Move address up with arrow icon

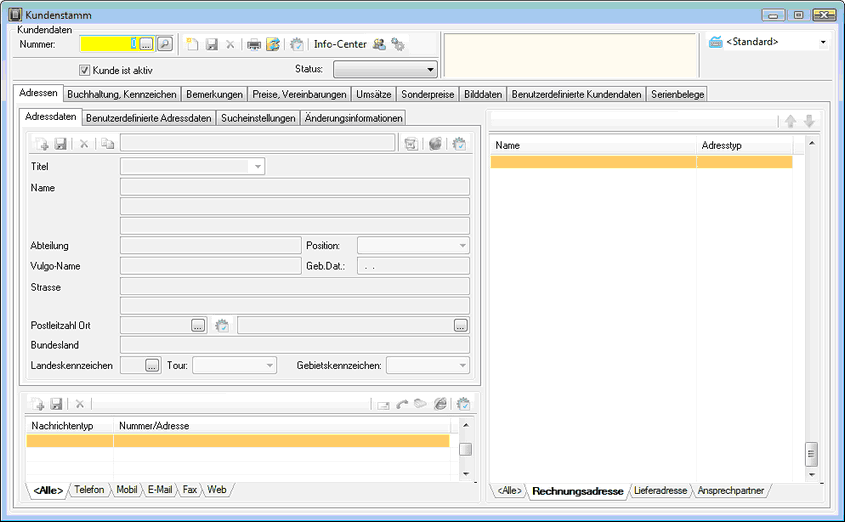coord(791,121)
